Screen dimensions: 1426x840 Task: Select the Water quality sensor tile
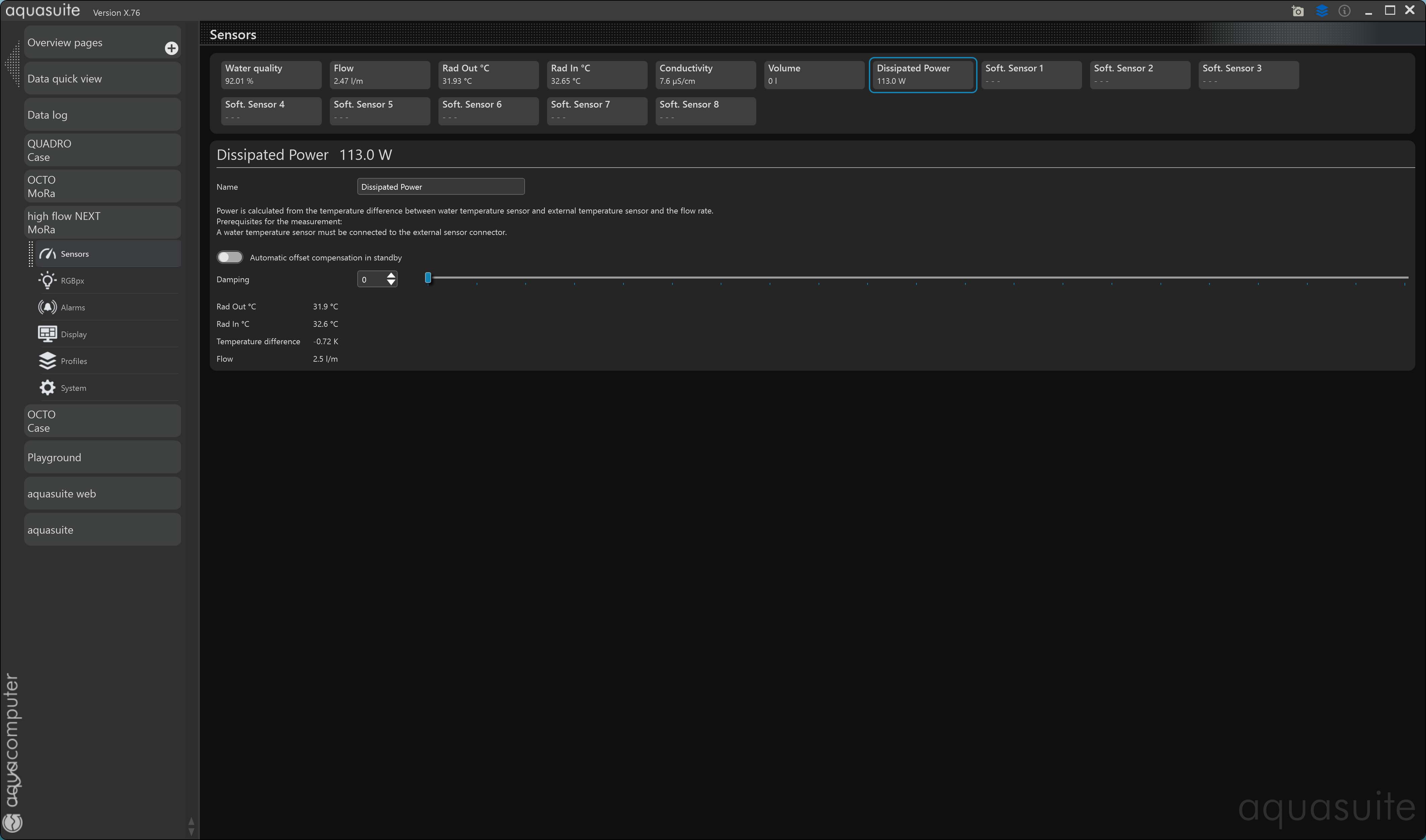pos(271,74)
